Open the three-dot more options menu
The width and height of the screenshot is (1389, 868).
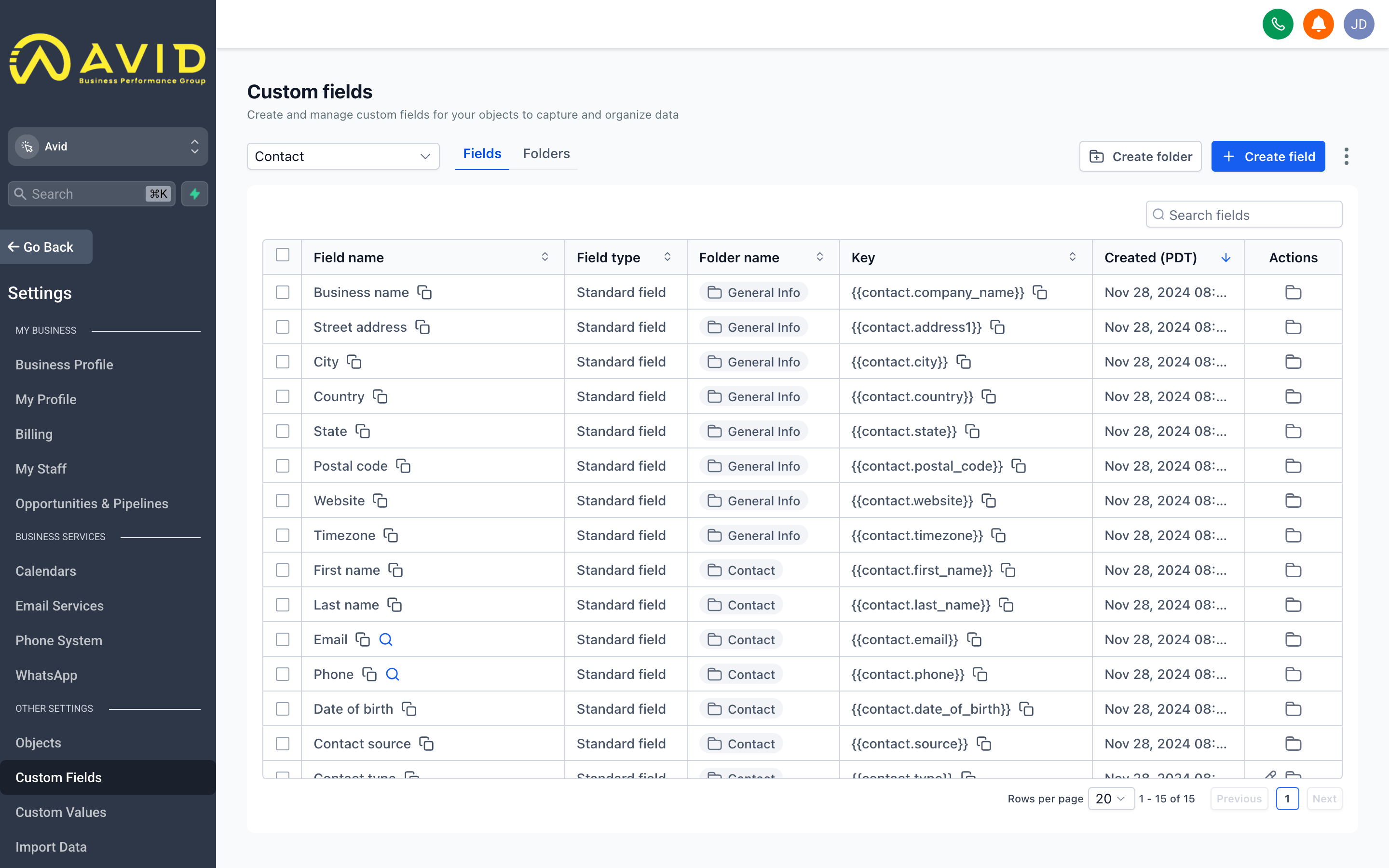pos(1346,156)
